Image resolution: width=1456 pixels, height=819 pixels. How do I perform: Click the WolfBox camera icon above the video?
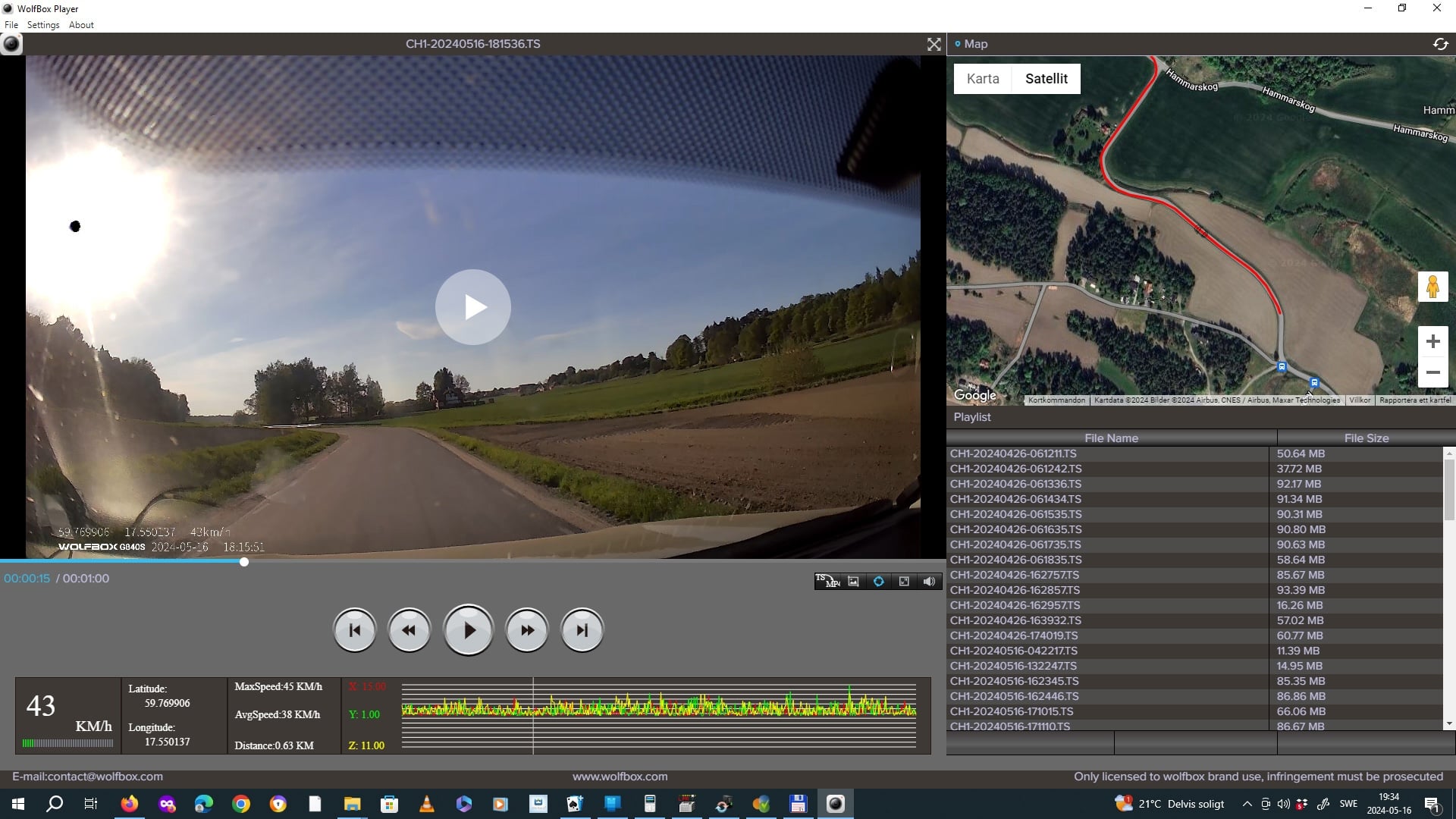pyautogui.click(x=11, y=44)
